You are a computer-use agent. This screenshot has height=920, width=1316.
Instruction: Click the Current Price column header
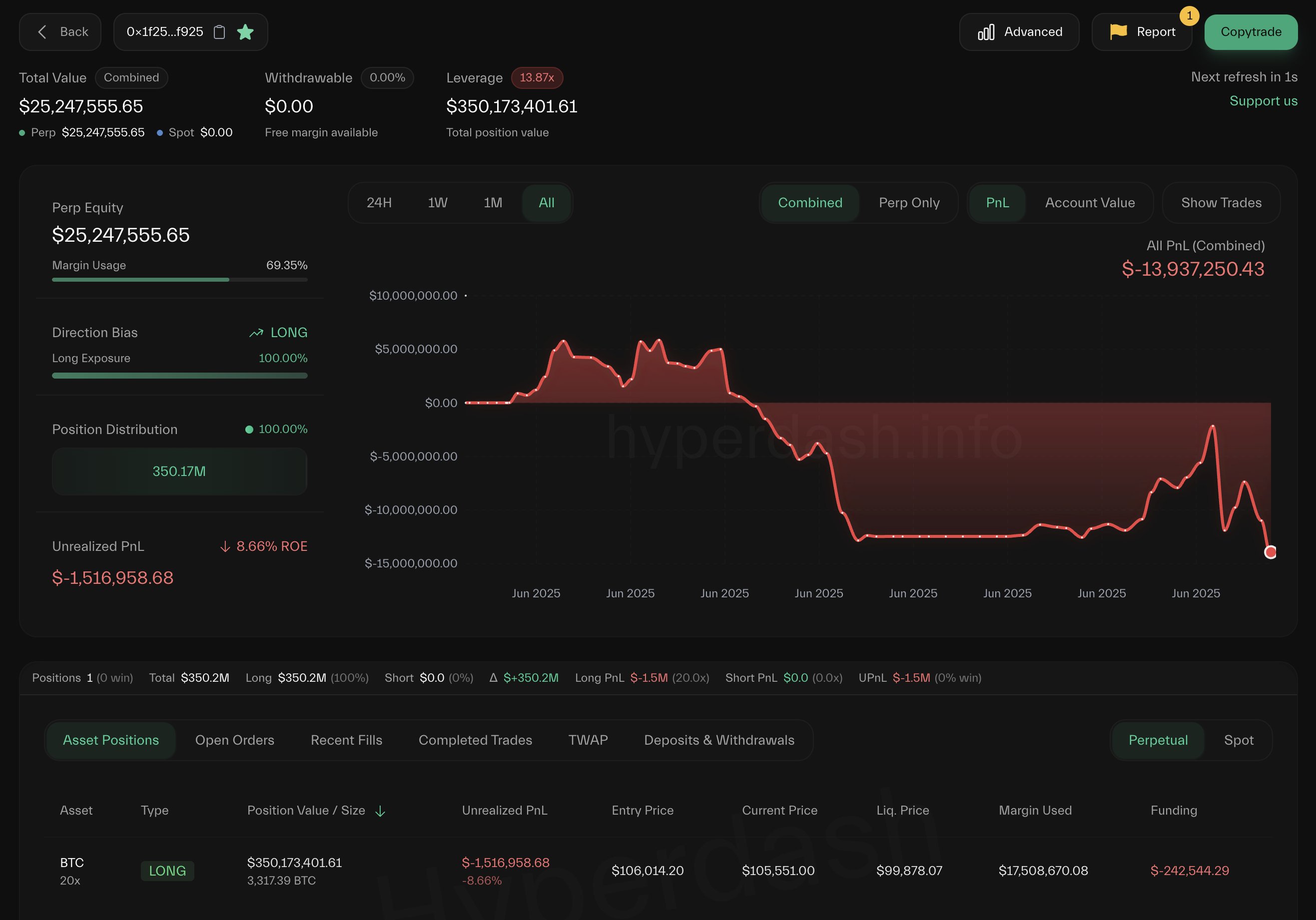[x=779, y=811]
